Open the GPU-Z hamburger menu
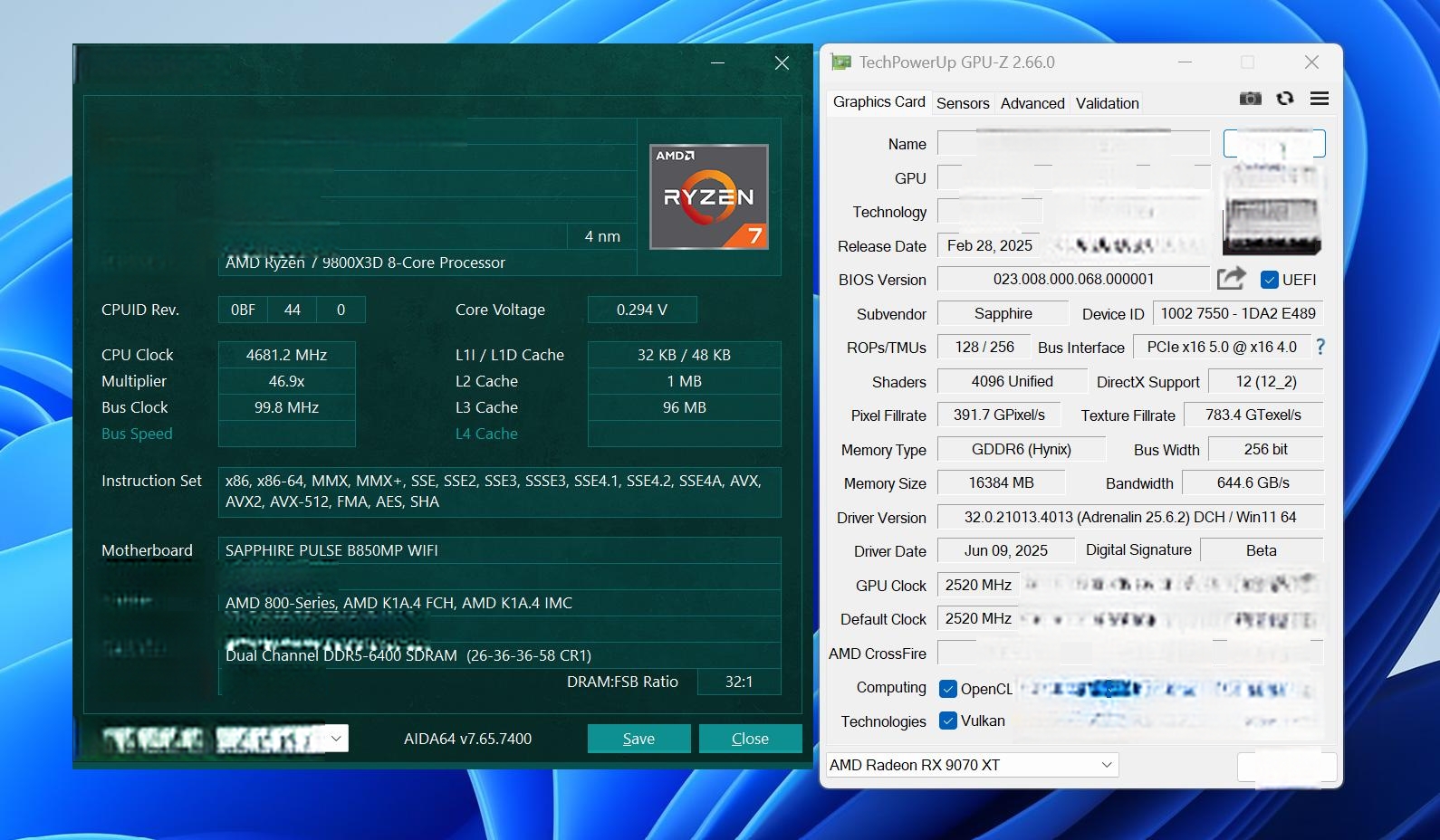Image resolution: width=1440 pixels, height=840 pixels. click(x=1320, y=99)
